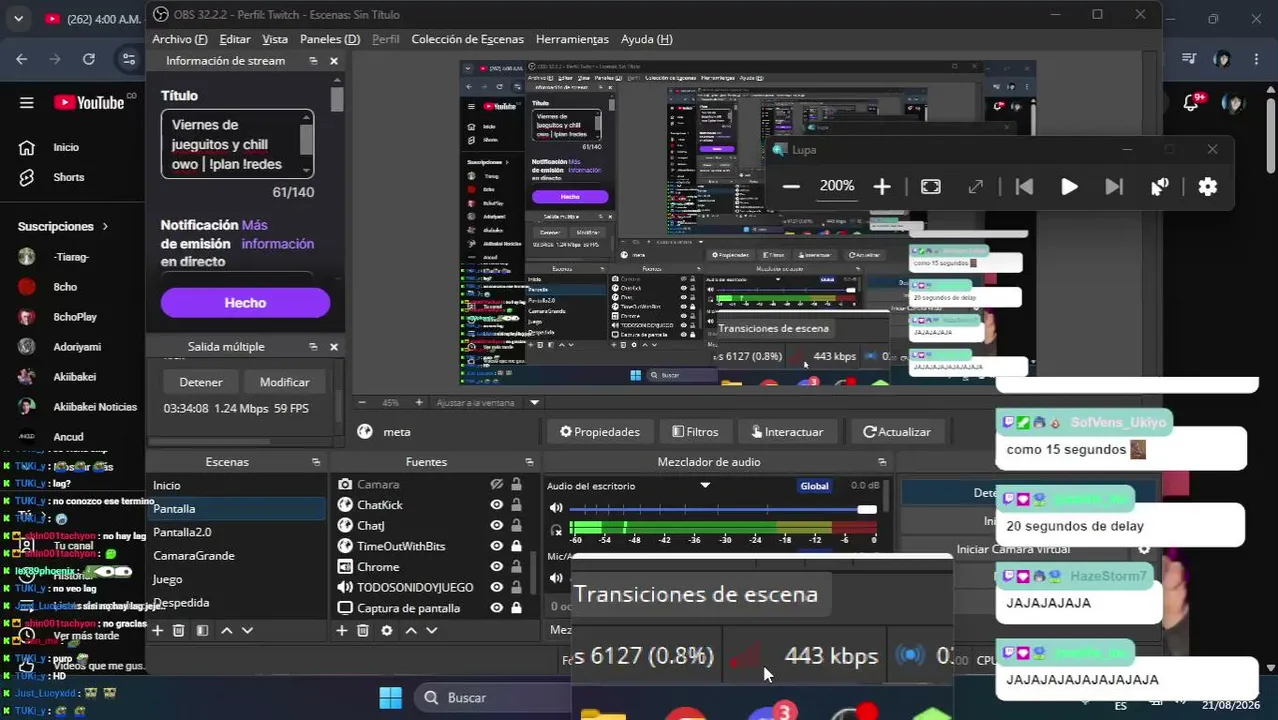Pop out the Fuentes dock
Screen dimensions: 1278x720
[x=530, y=462]
